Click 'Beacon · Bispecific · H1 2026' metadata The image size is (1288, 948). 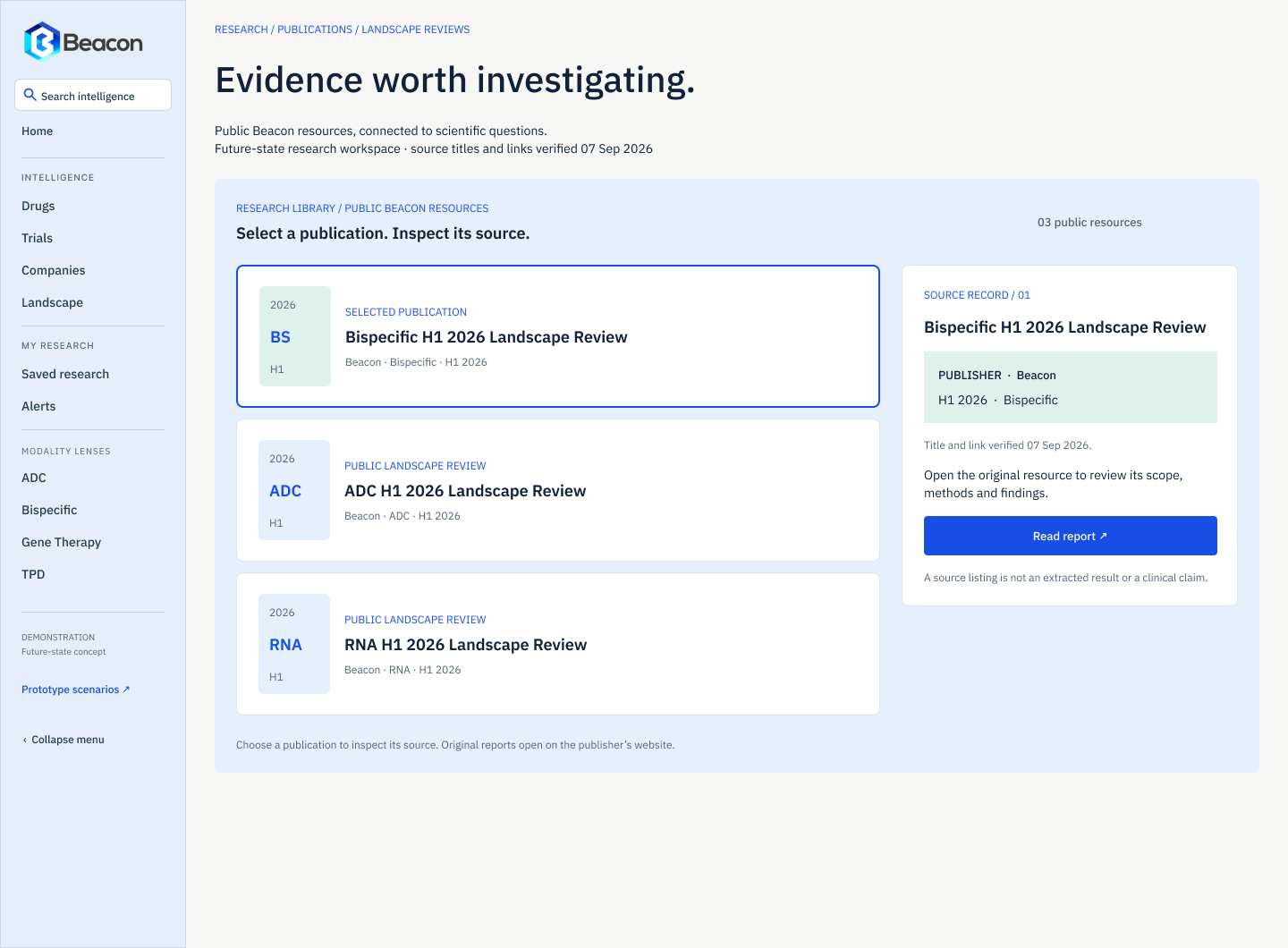click(x=416, y=362)
